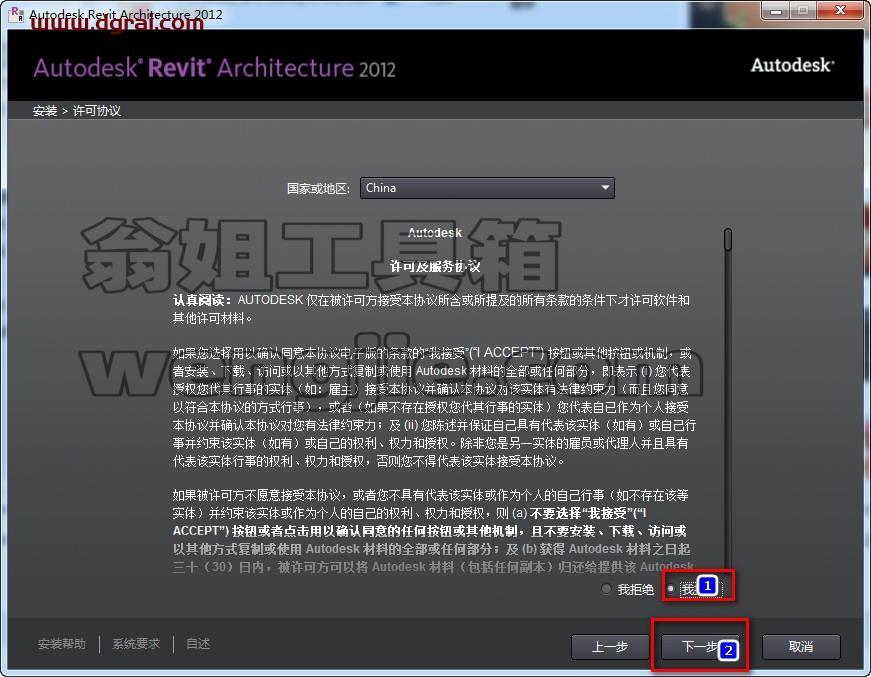
Task: Click the Revit icon in title bar
Action: pyautogui.click(x=16, y=13)
